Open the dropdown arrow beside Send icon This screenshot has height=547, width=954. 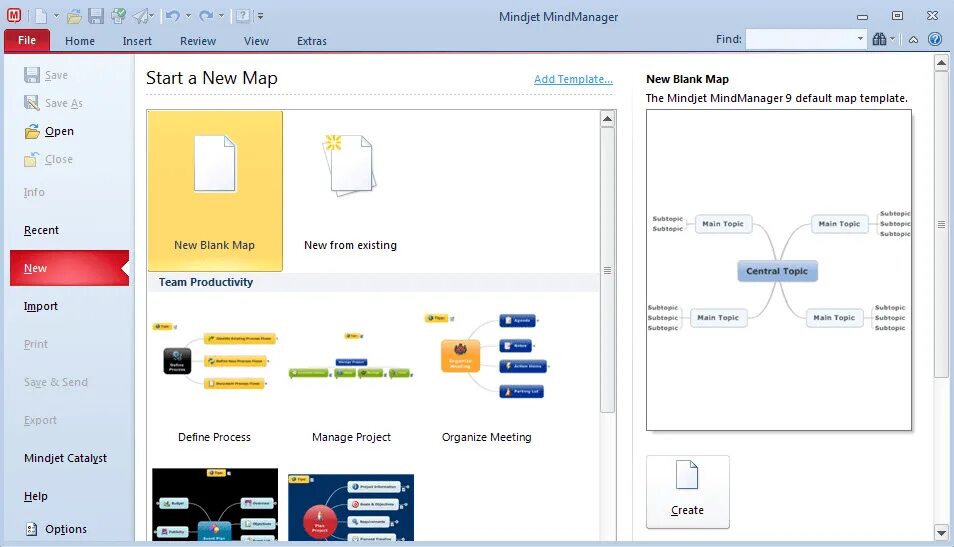point(151,16)
